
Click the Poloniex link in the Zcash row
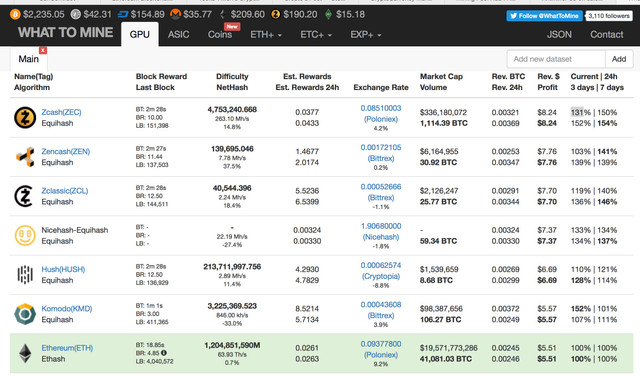(x=381, y=119)
